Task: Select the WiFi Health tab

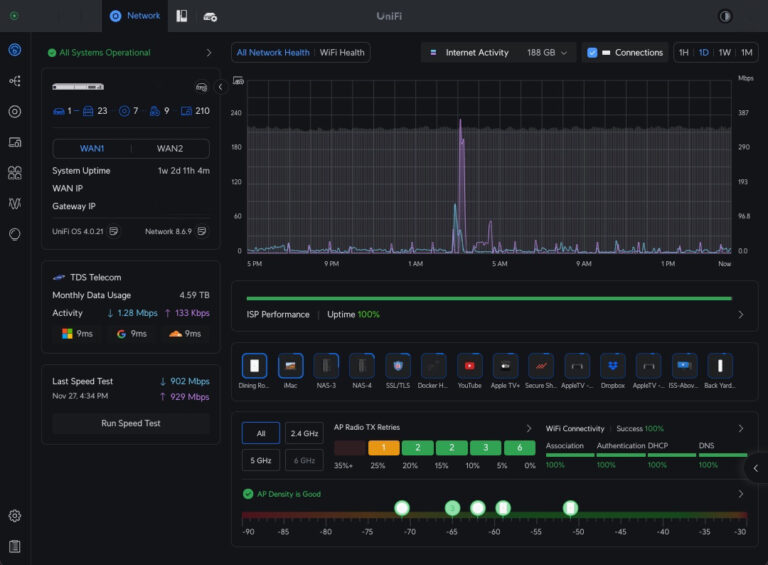Action: (x=342, y=52)
